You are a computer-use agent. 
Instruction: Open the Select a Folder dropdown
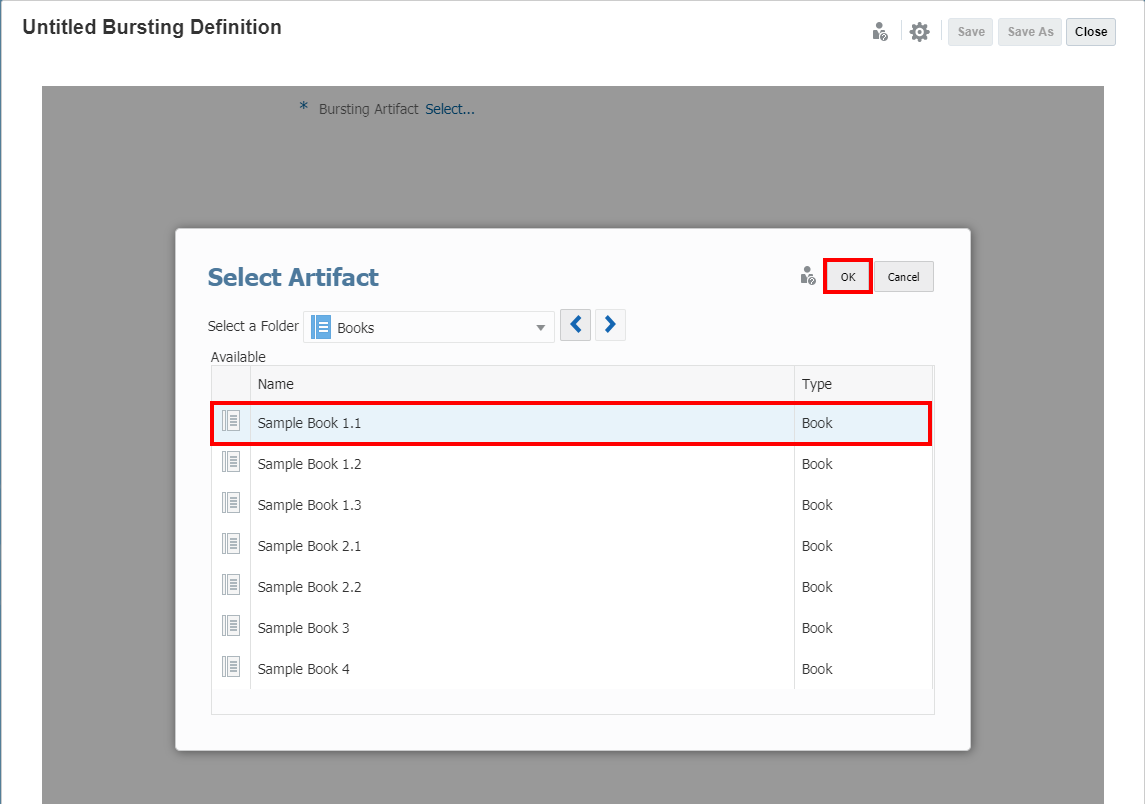[x=540, y=327]
